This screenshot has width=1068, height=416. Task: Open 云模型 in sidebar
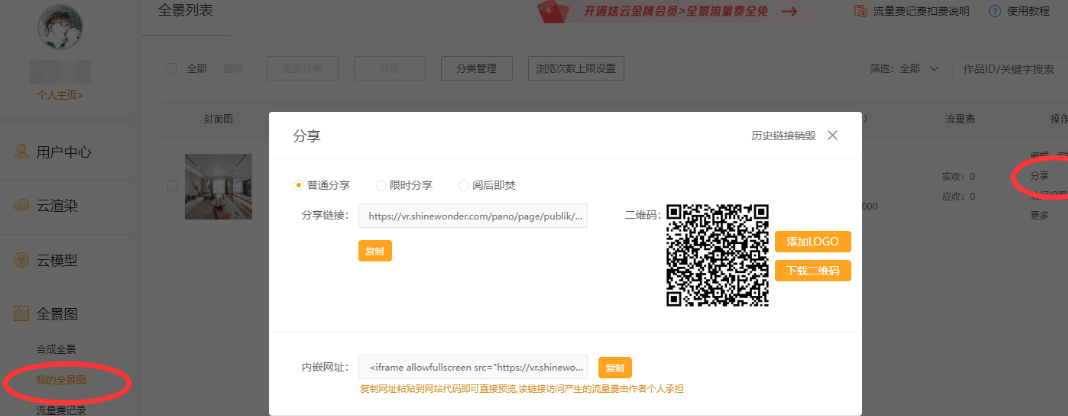click(57, 260)
